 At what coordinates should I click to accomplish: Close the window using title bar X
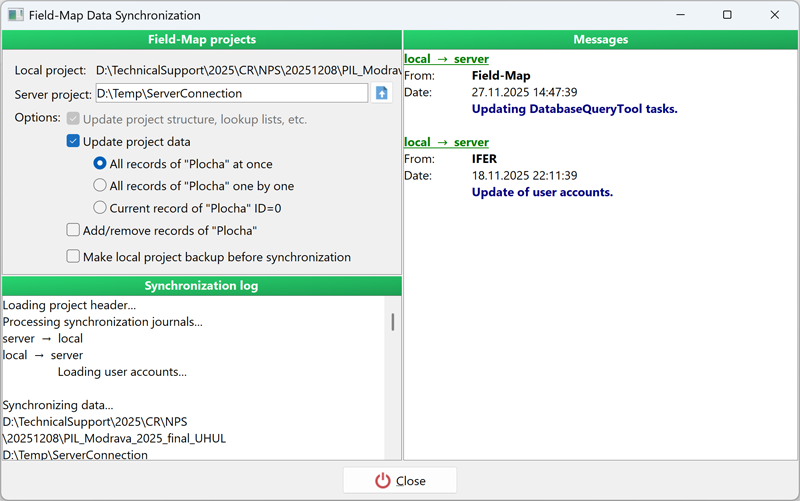pyautogui.click(x=774, y=15)
